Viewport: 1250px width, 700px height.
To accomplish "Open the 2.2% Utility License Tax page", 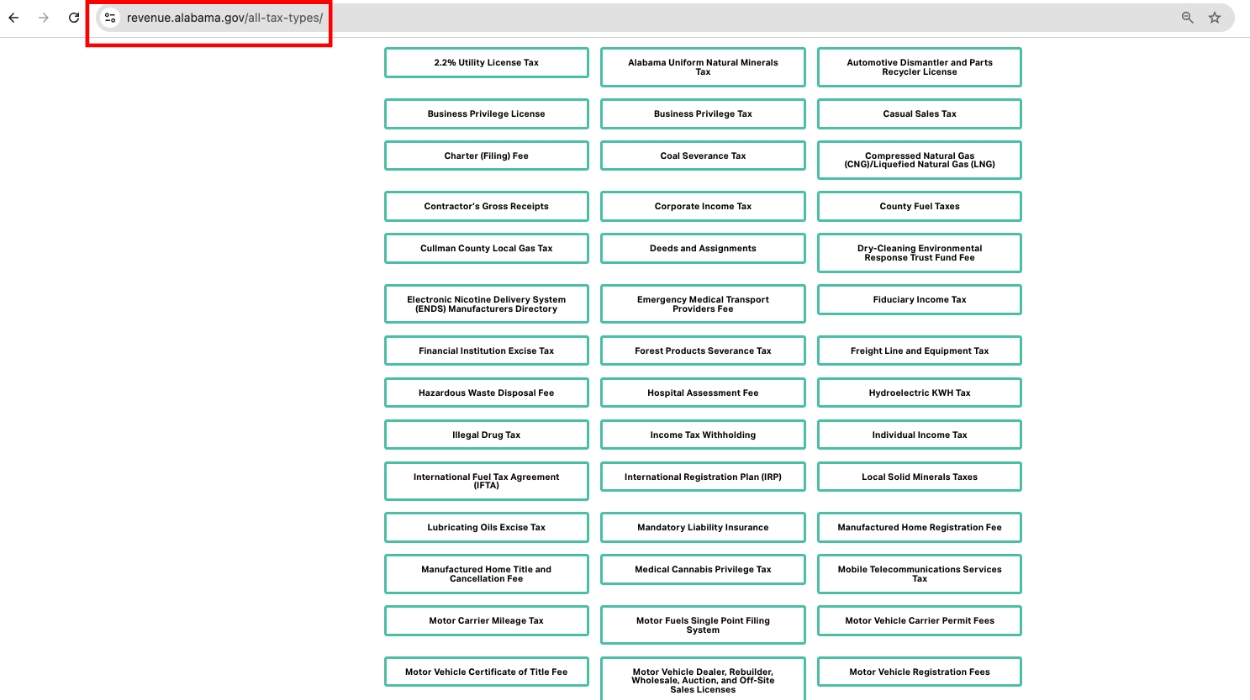I will coord(486,63).
